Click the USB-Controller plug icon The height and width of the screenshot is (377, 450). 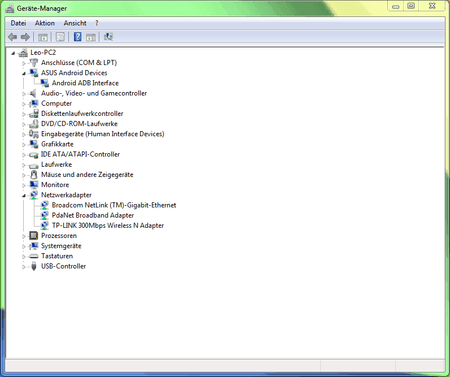point(34,266)
